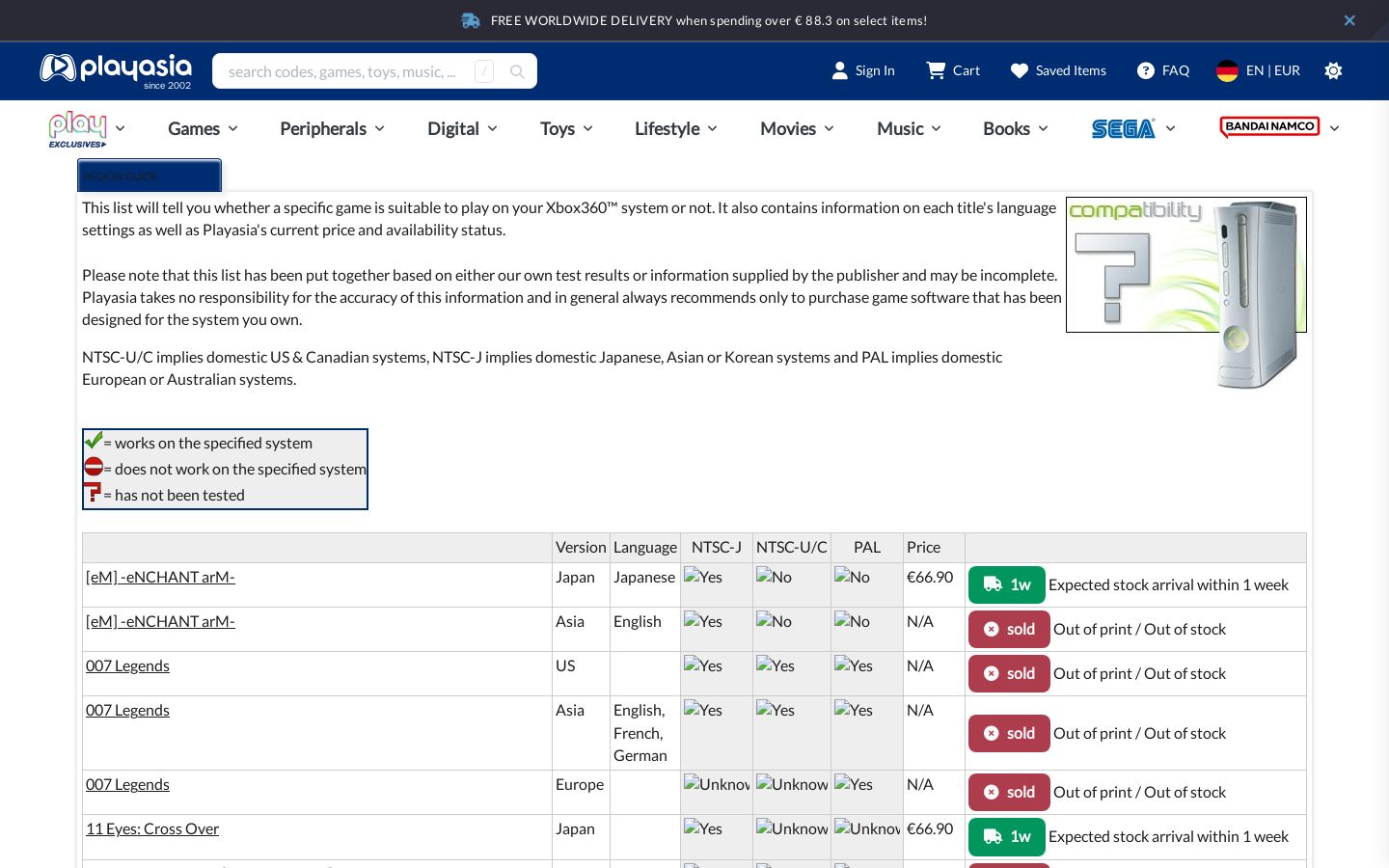Click "English, French, German" language cell
The height and width of the screenshot is (868, 1389).
click(x=644, y=733)
